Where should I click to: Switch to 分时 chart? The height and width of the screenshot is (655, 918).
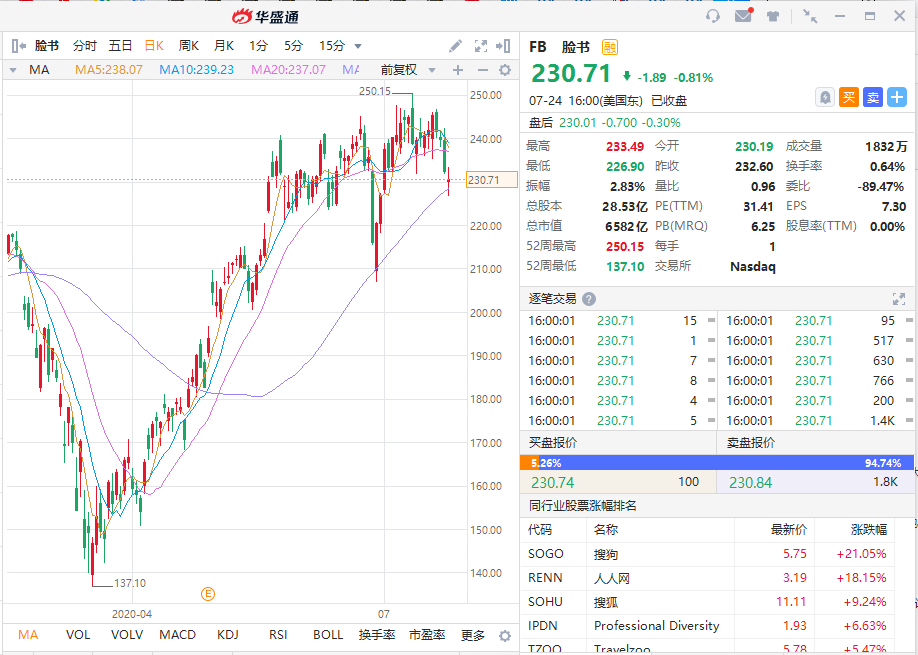84,46
